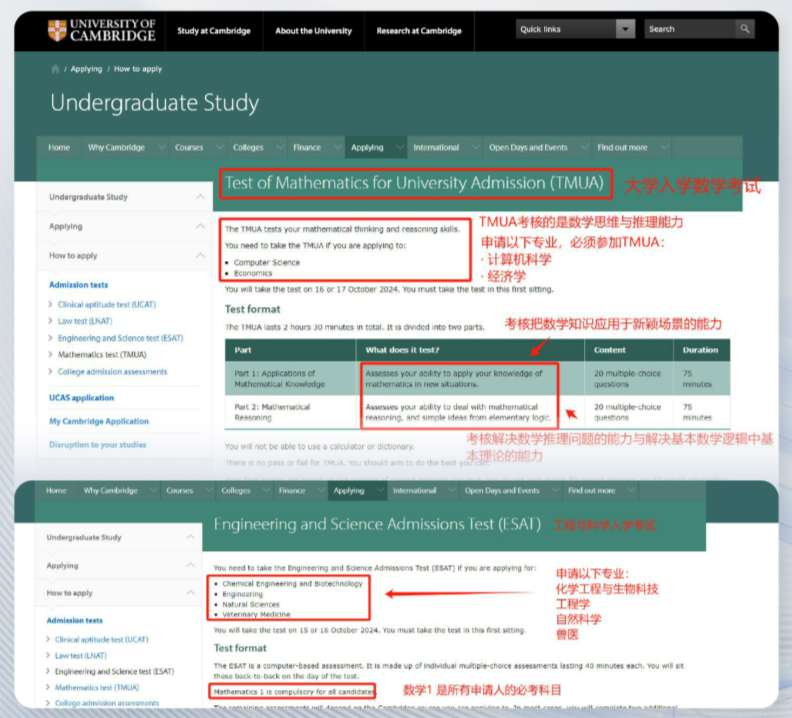Screen dimensions: 792x718
Task: Select the upper Why Cambridge tab
Action: pos(116,147)
